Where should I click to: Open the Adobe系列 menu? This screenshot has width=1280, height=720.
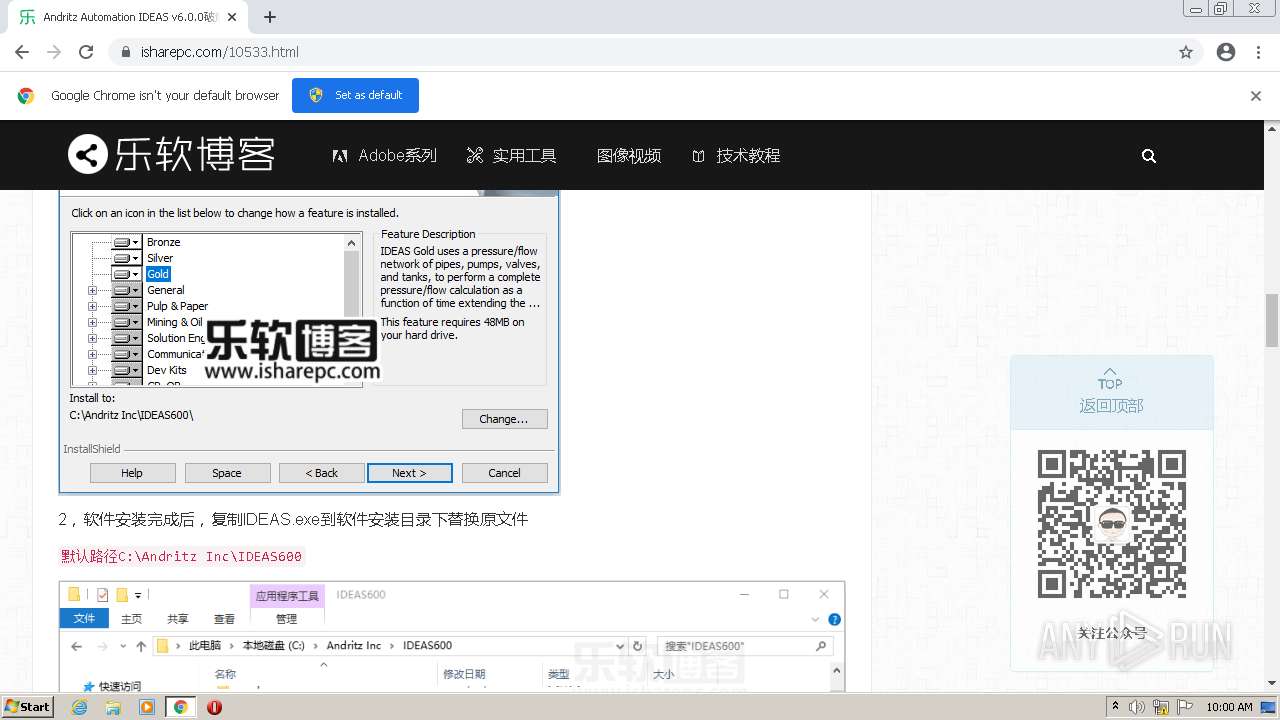click(x=385, y=155)
